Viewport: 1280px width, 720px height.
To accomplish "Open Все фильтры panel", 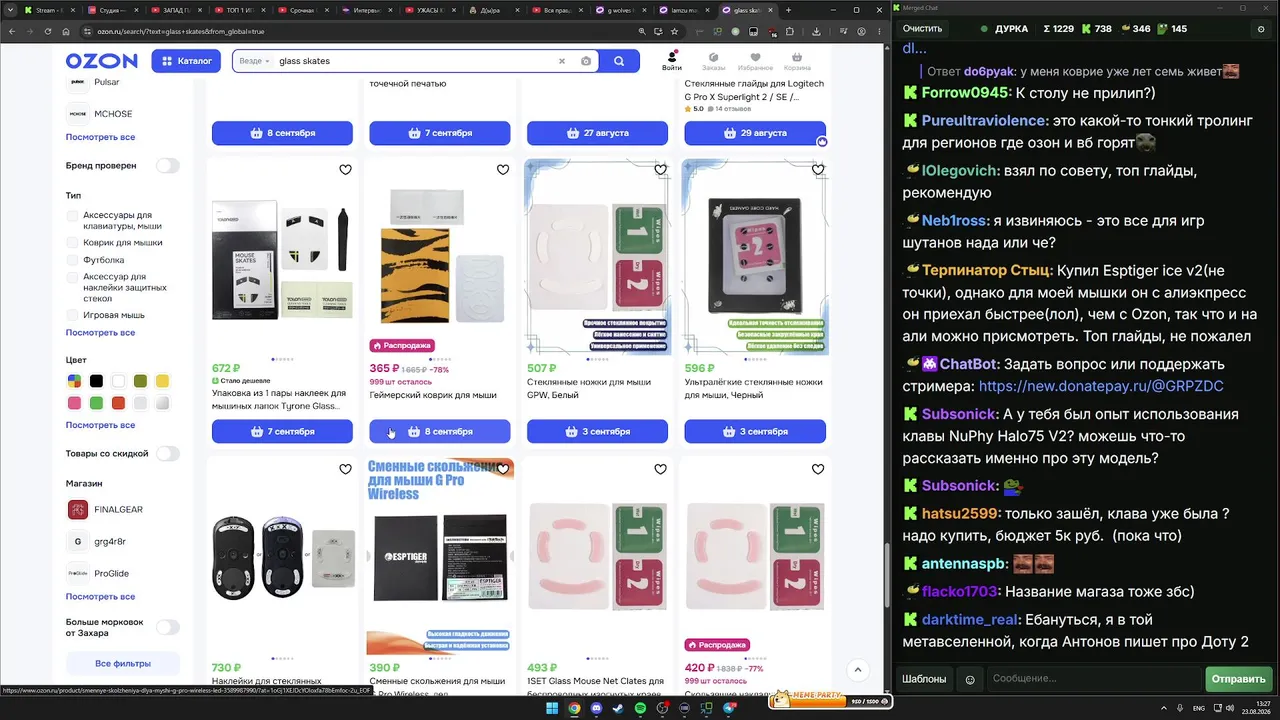I will (x=123, y=664).
